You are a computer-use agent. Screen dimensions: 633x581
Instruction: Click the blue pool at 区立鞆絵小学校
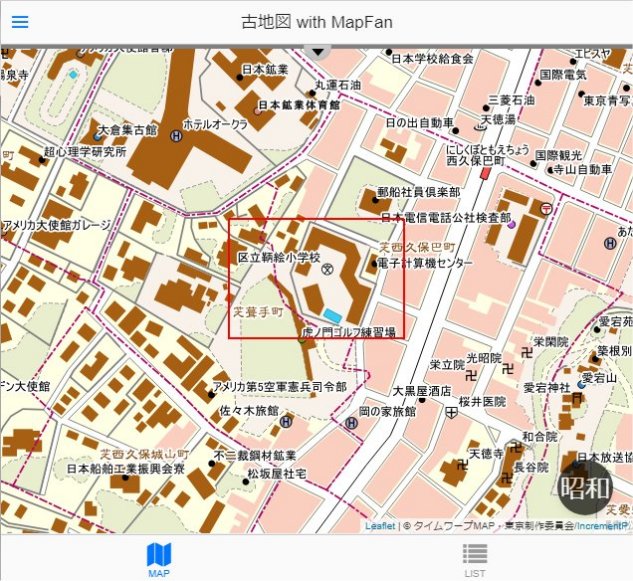(333, 316)
